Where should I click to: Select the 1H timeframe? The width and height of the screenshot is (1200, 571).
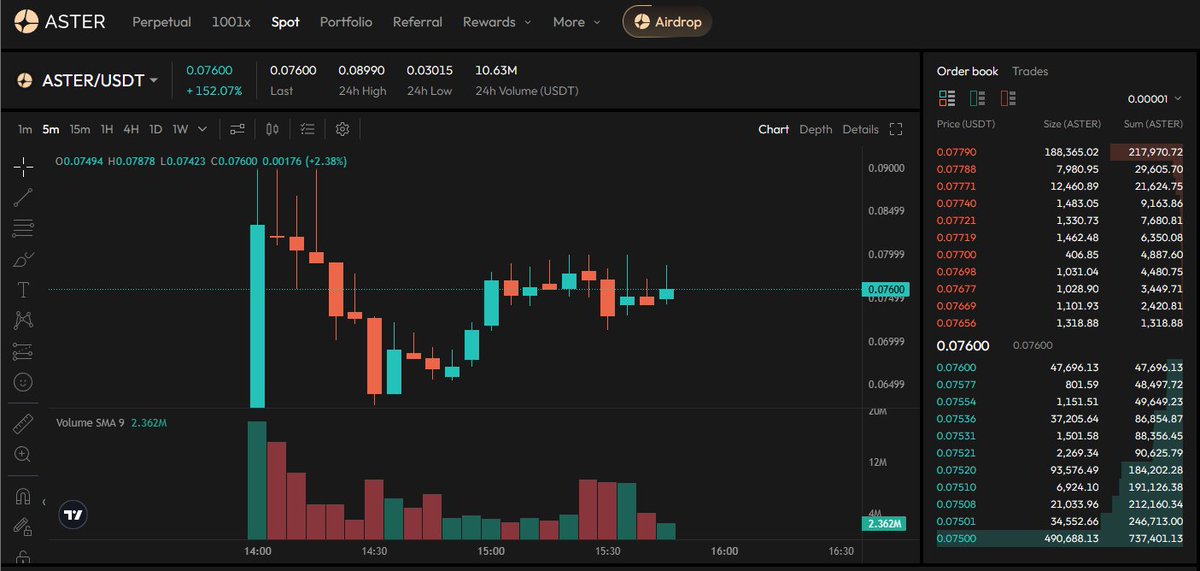tap(107, 129)
